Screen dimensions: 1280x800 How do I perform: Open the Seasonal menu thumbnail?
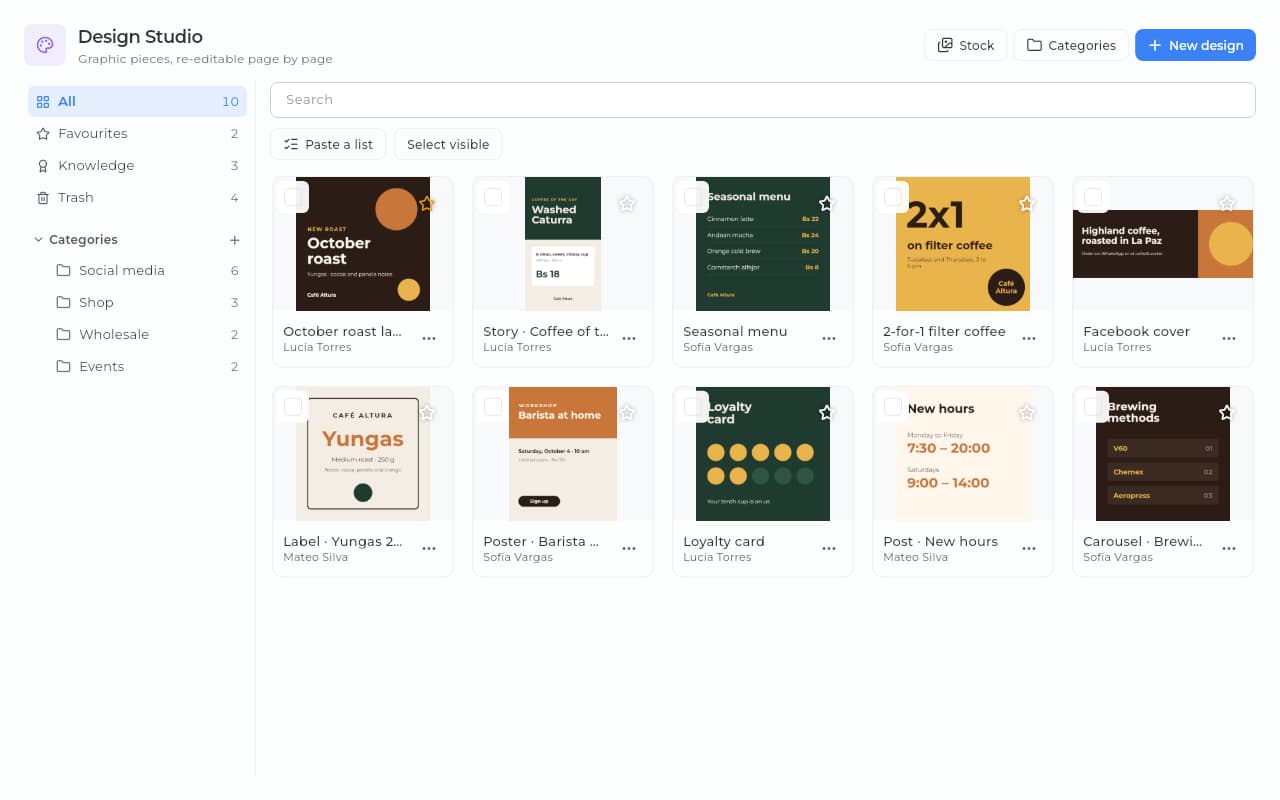point(763,244)
